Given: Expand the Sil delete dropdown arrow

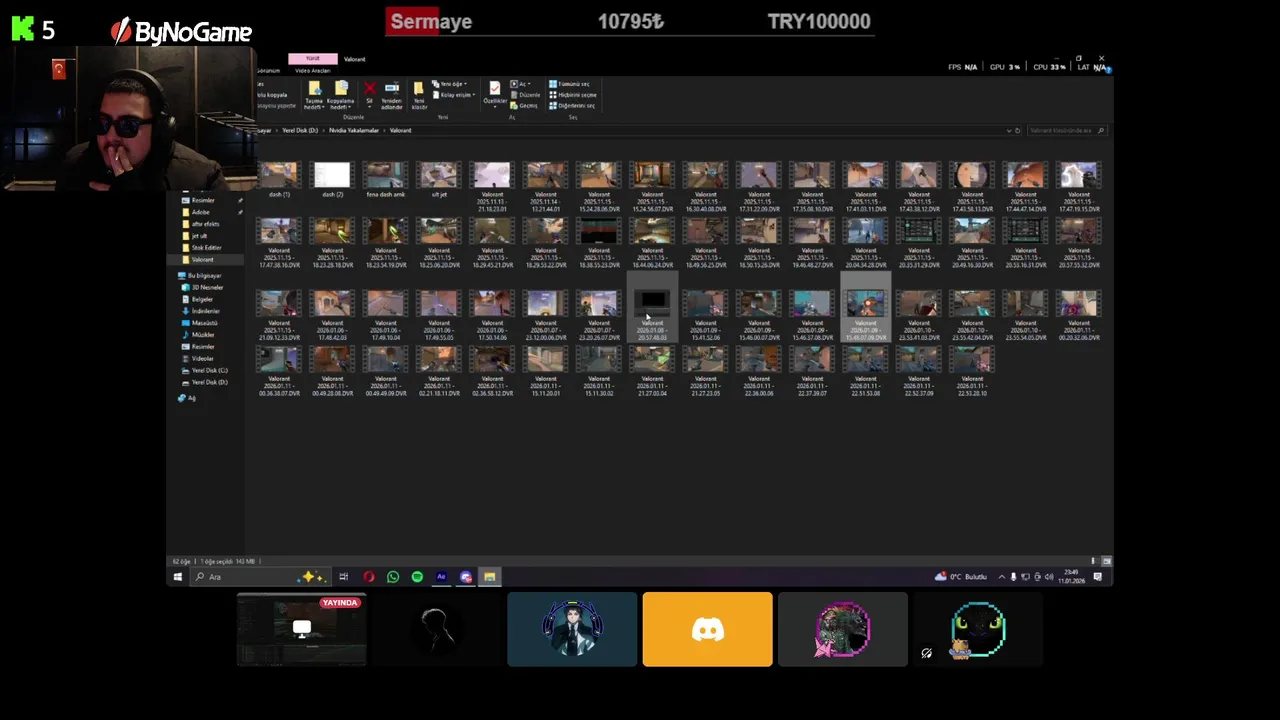Looking at the screenshot, I should tap(370, 107).
